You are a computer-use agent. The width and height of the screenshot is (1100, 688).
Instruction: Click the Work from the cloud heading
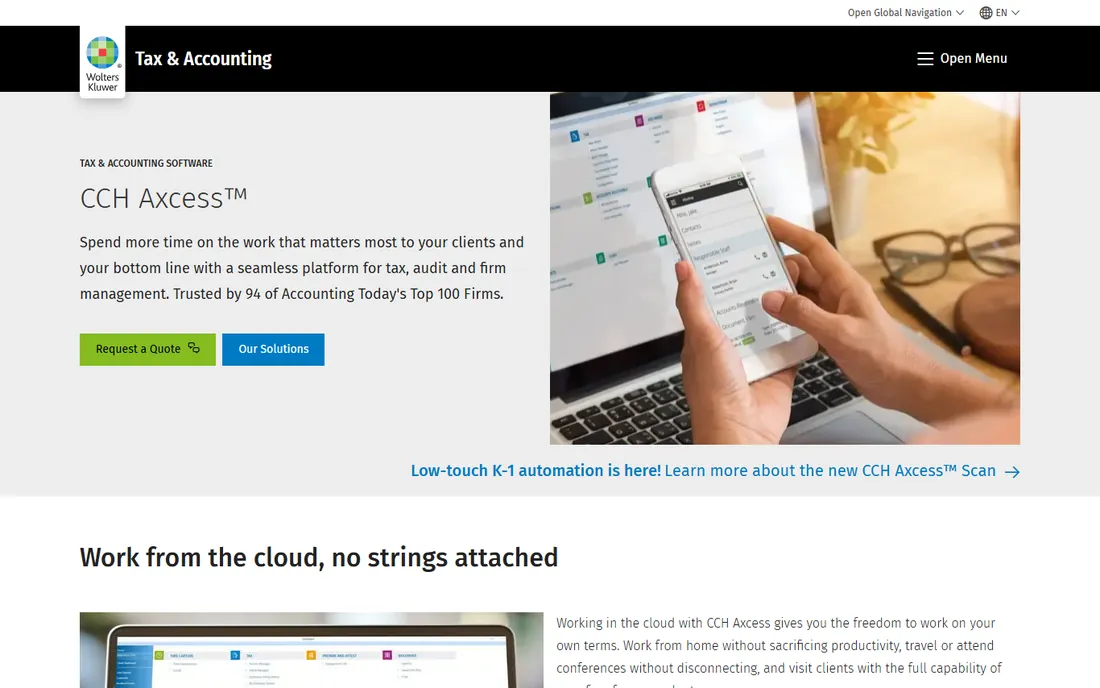318,558
